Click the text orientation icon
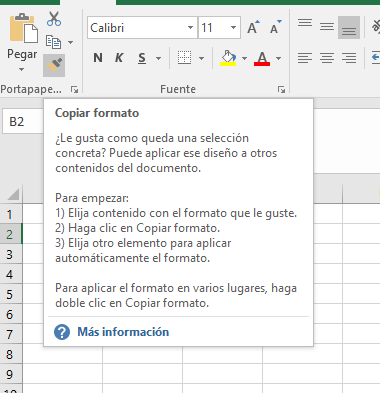Screen dimensions: 380x393 coord(376,27)
